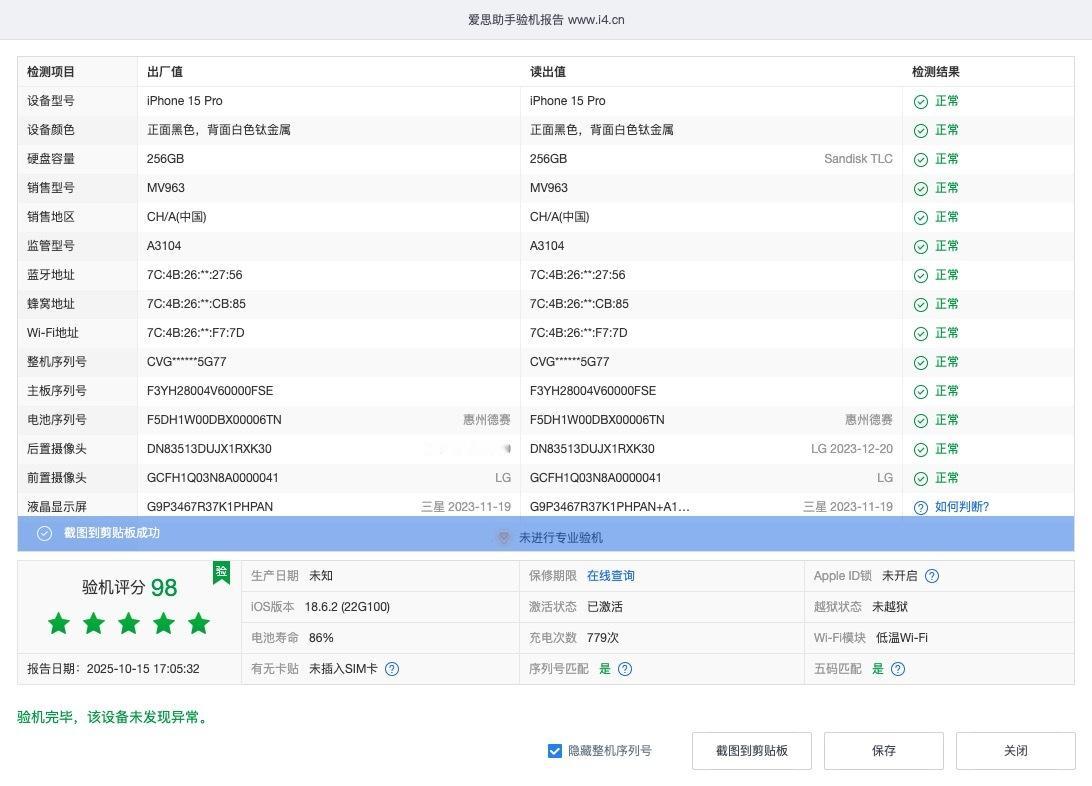
Task: Open the 在线查询 warranty link
Action: (611, 576)
